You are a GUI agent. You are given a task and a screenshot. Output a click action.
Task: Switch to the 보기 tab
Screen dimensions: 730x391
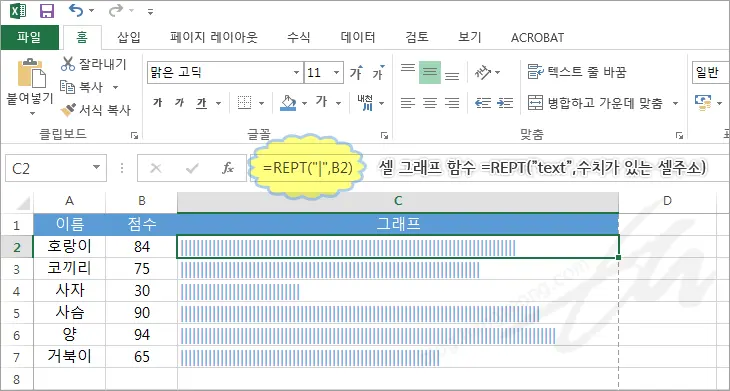[x=469, y=37]
